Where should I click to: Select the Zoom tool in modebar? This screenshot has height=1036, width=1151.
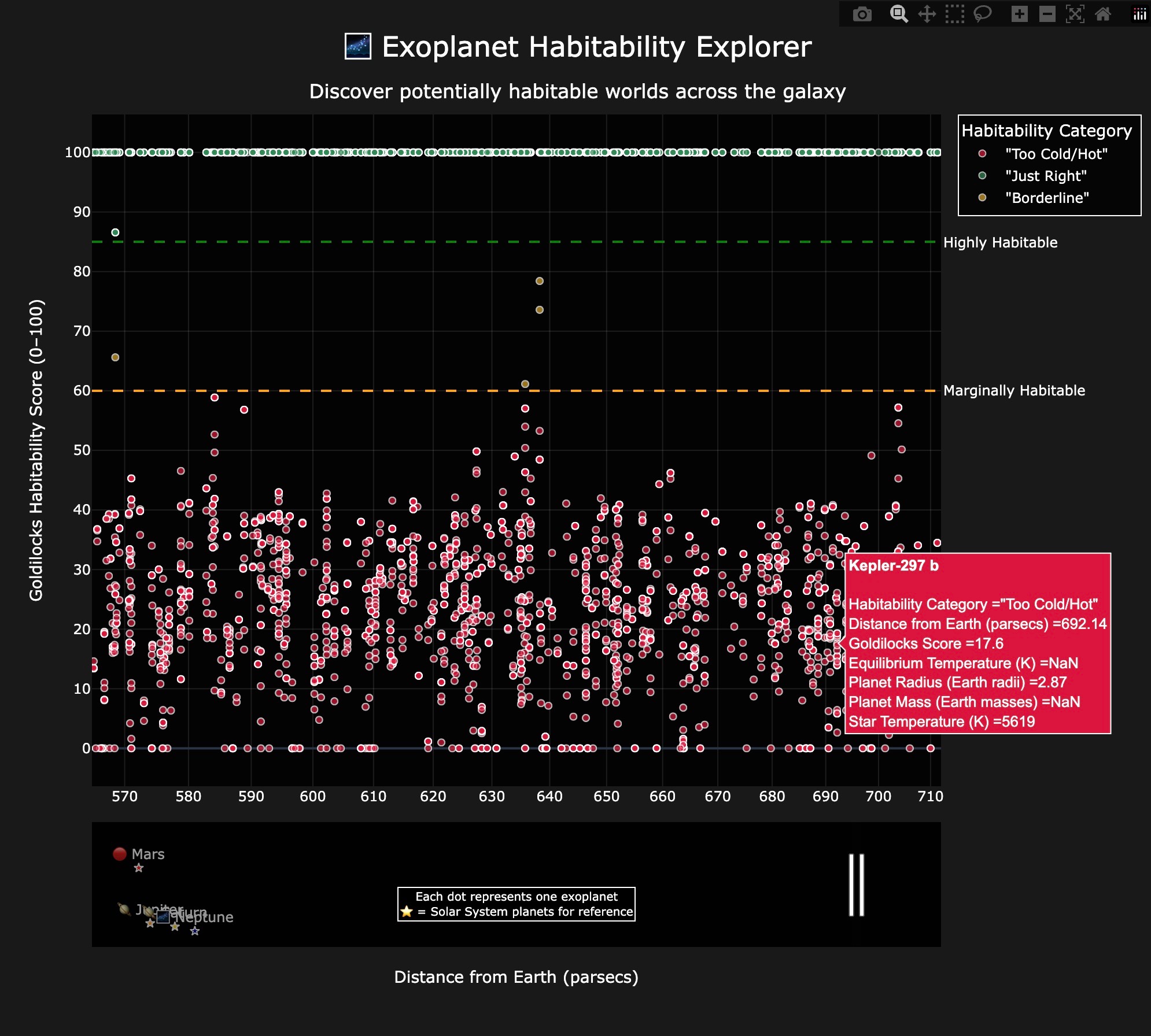[x=898, y=14]
